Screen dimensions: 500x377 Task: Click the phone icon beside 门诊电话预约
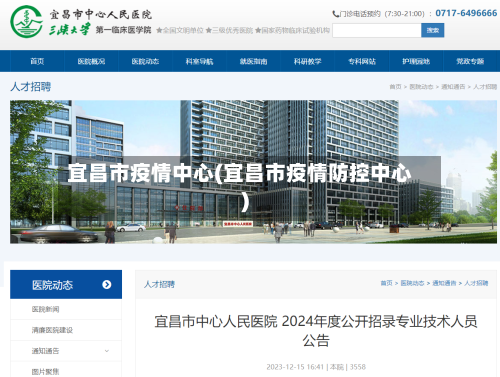(x=335, y=14)
